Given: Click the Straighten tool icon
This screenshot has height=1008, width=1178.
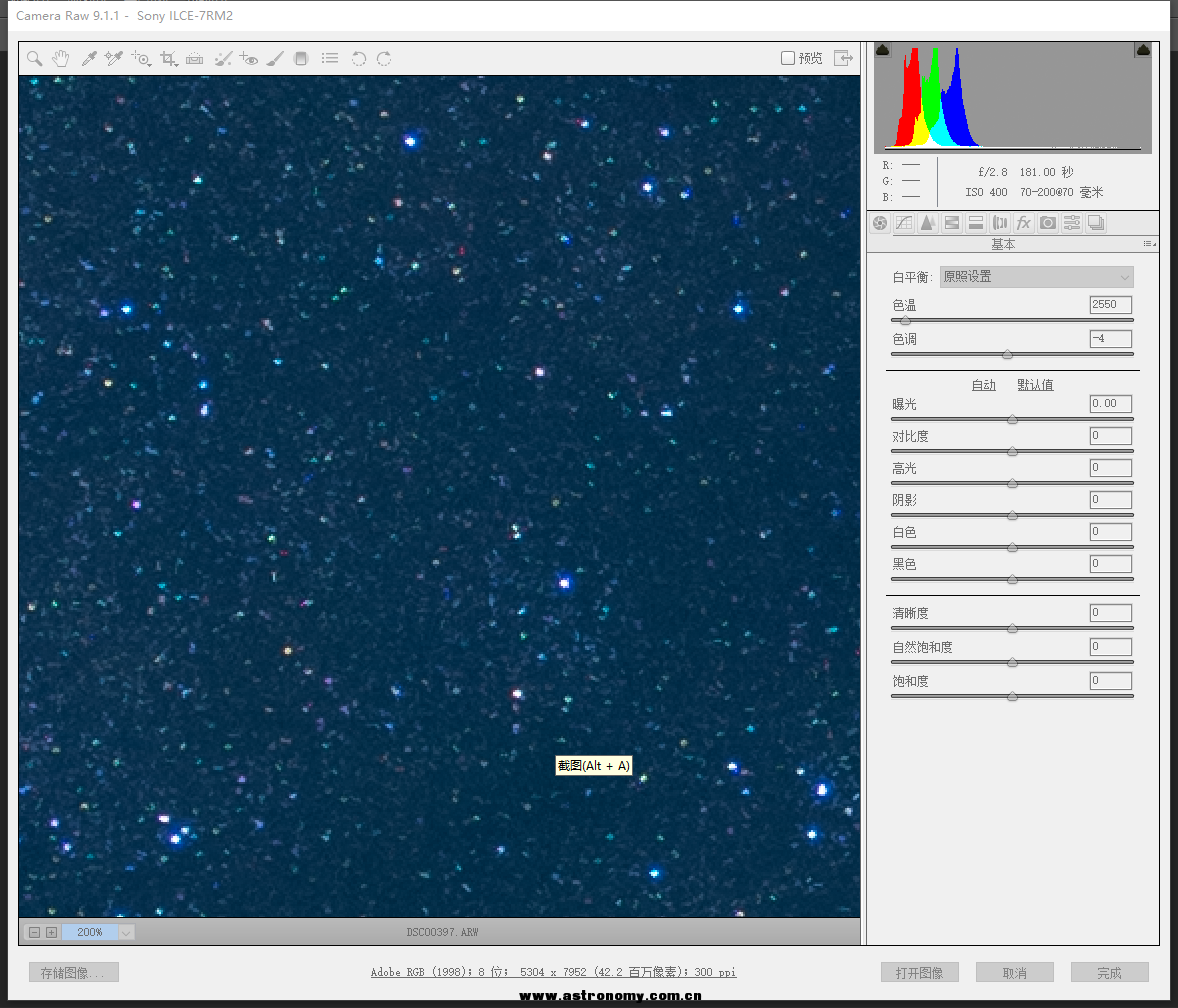Looking at the screenshot, I should pyautogui.click(x=194, y=59).
